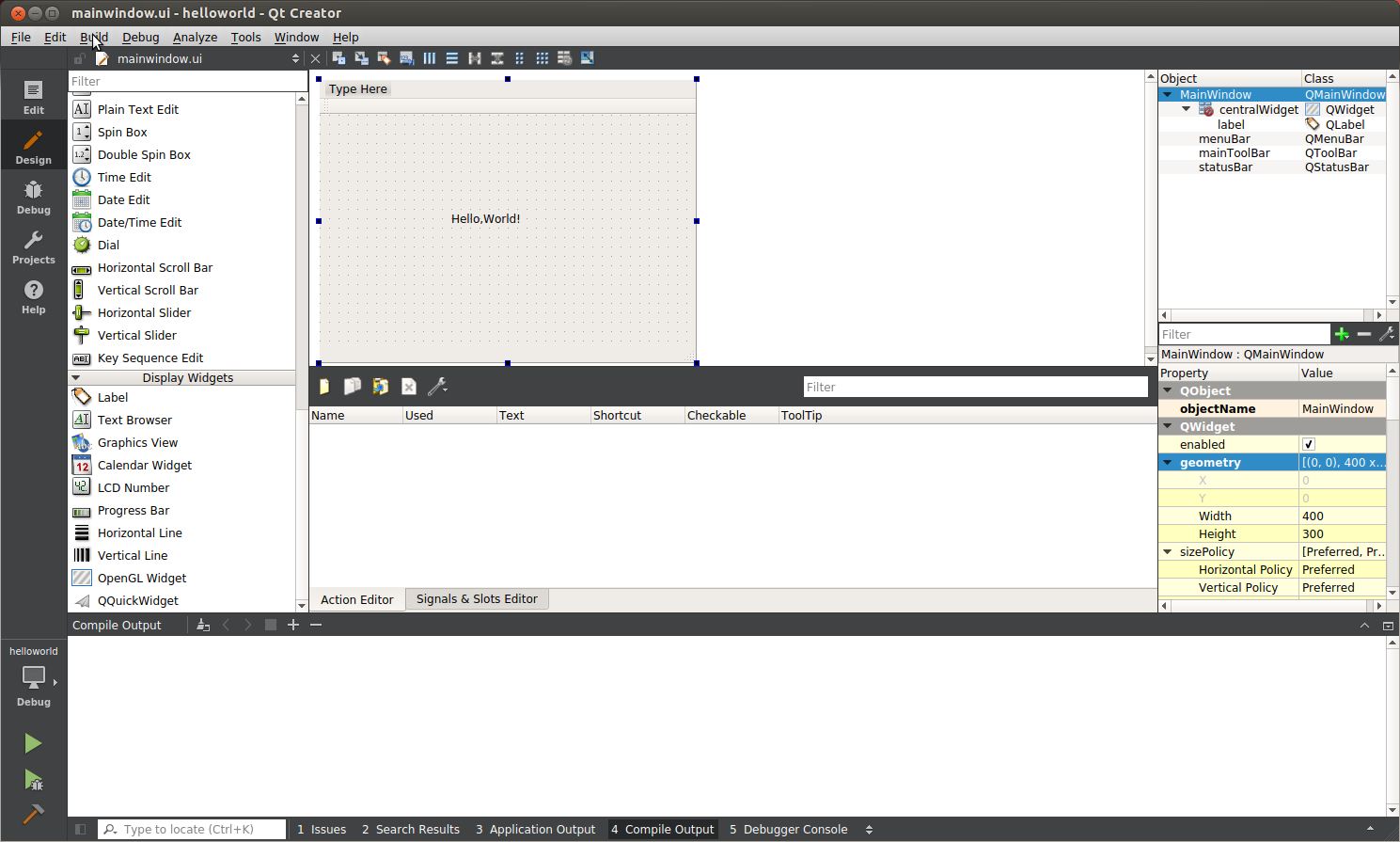Open Adjust Size toolbar icon
Image resolution: width=1400 pixels, height=842 pixels.
(x=588, y=58)
